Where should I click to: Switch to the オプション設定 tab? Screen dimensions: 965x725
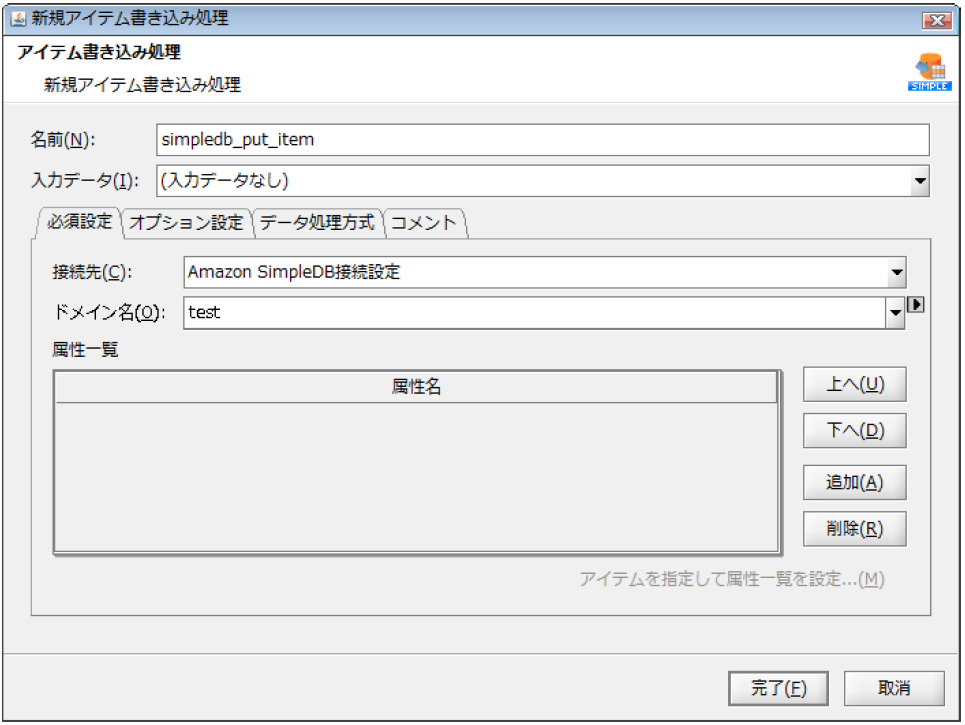[x=186, y=222]
